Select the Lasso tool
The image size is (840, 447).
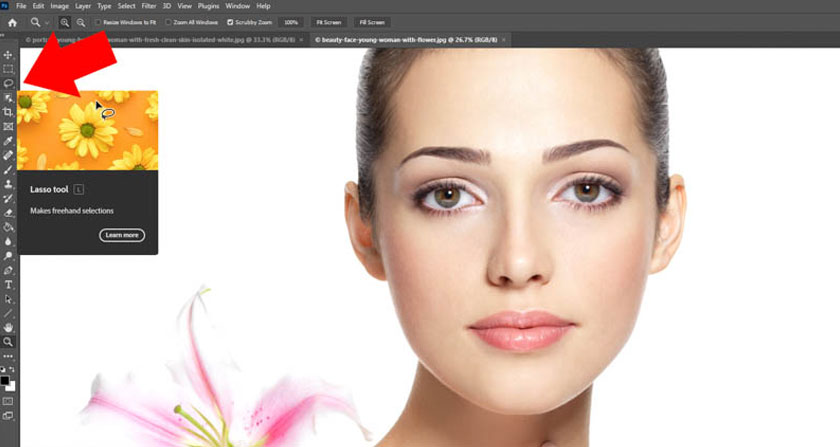(8, 83)
